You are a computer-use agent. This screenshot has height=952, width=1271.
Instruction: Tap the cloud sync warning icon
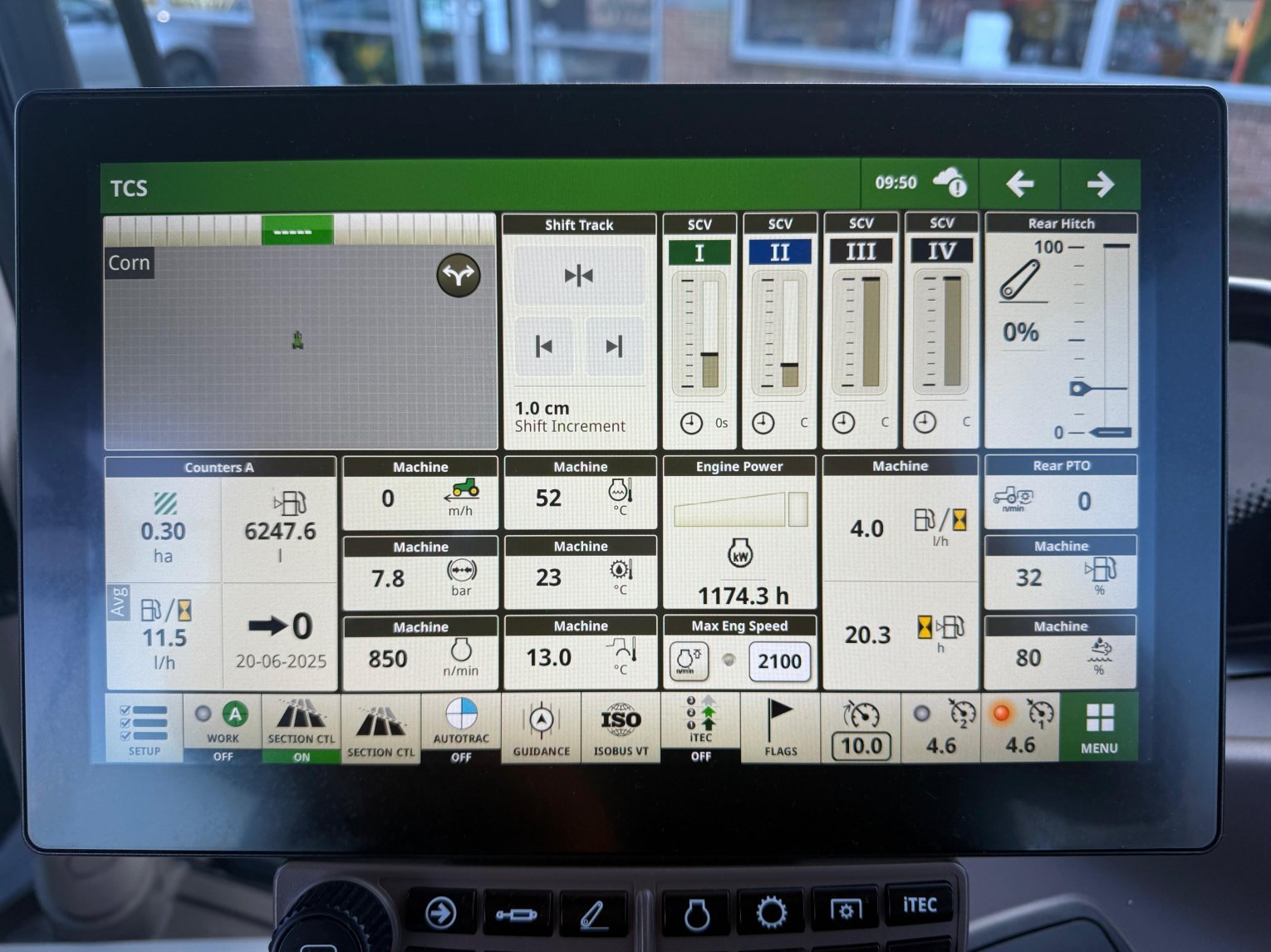(x=950, y=183)
